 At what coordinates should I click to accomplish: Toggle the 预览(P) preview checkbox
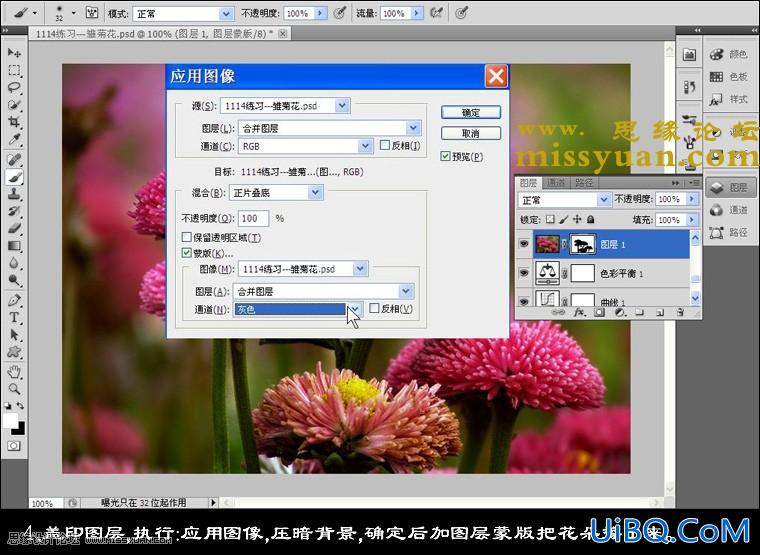[445, 156]
